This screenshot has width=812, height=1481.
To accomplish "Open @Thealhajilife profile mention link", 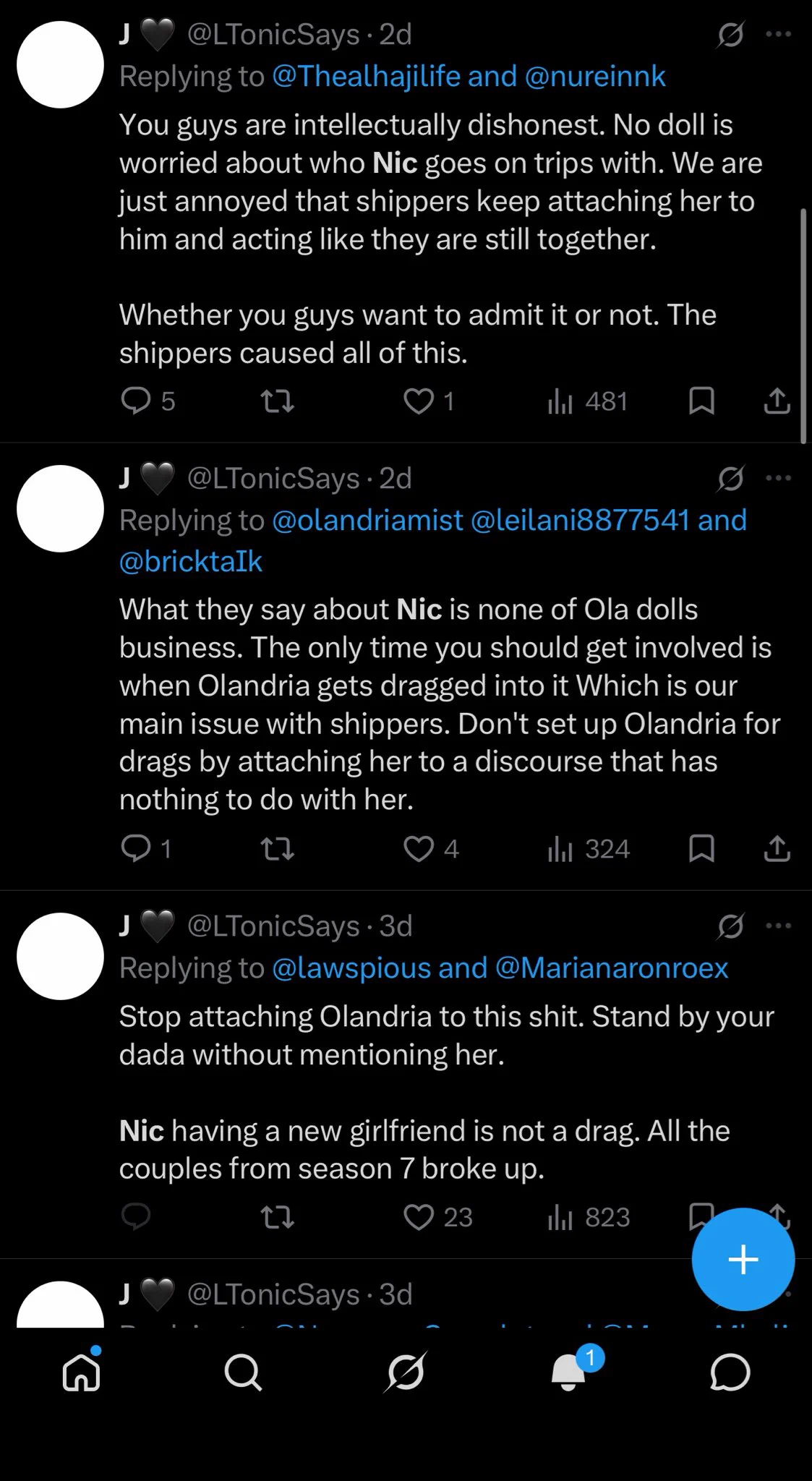I will (367, 76).
